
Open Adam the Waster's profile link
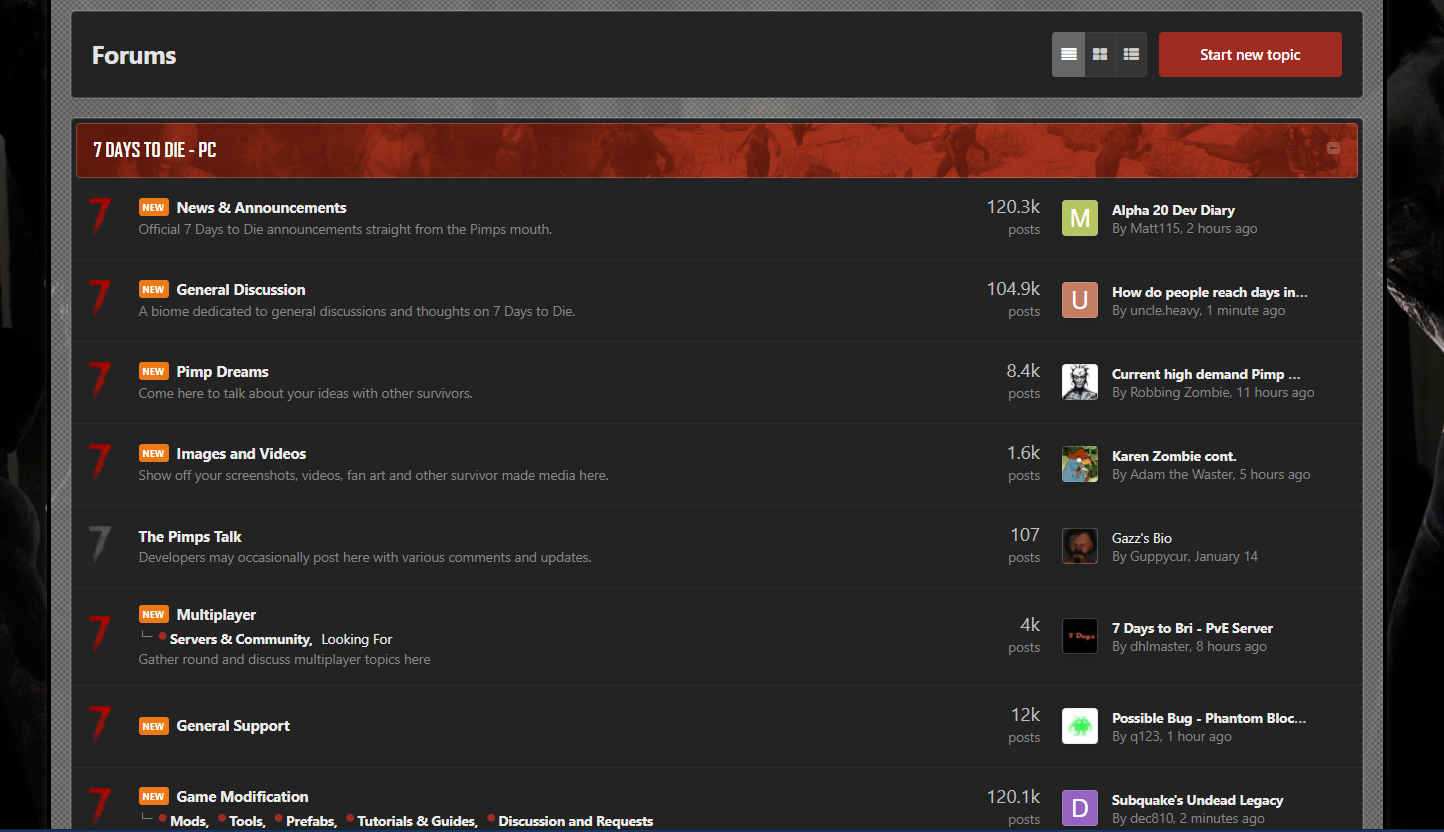click(1181, 474)
